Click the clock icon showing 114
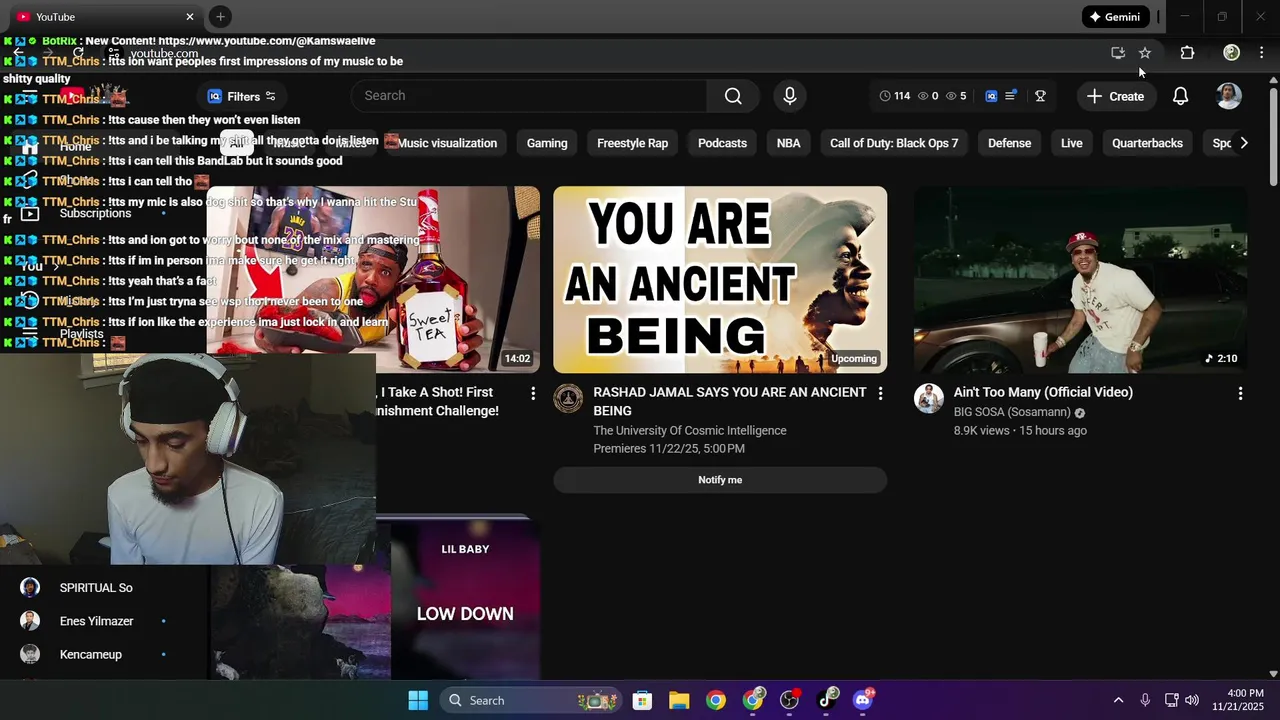The height and width of the screenshot is (720, 1280). tap(885, 96)
